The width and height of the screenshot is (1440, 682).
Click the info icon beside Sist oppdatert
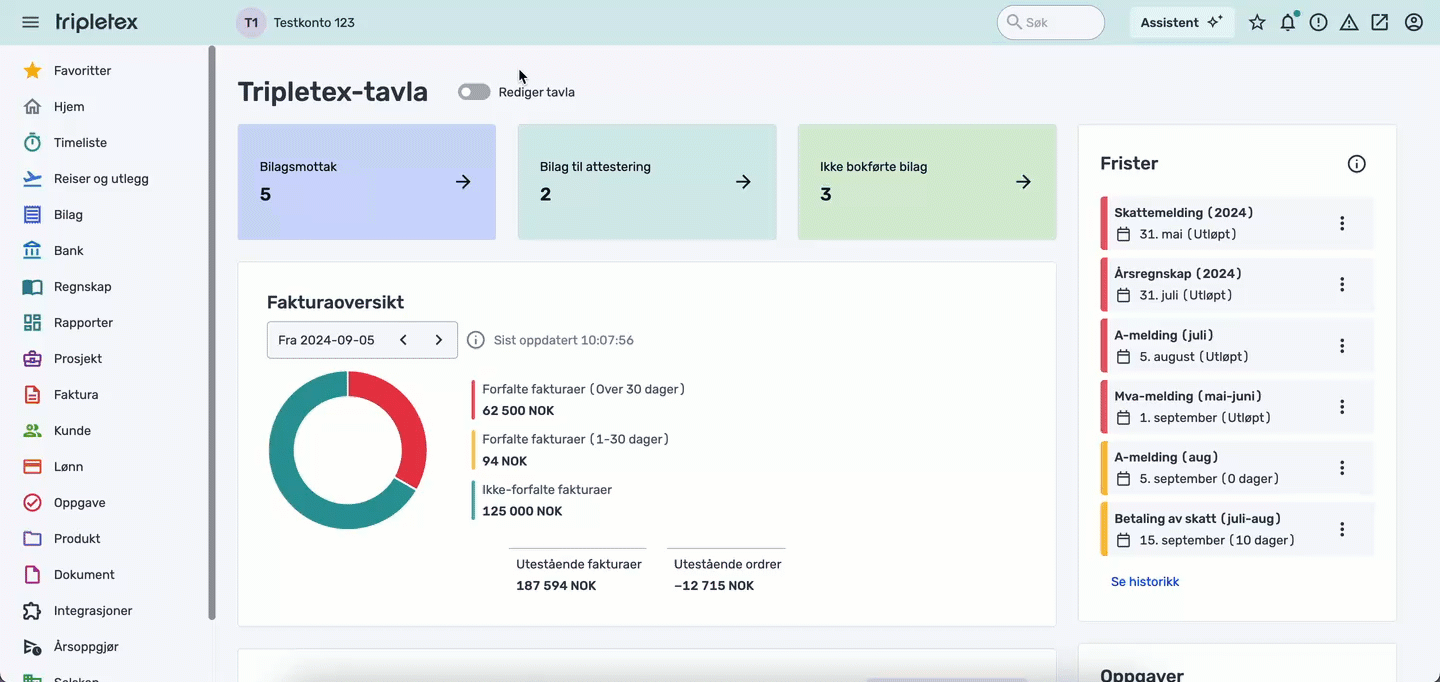(x=476, y=340)
